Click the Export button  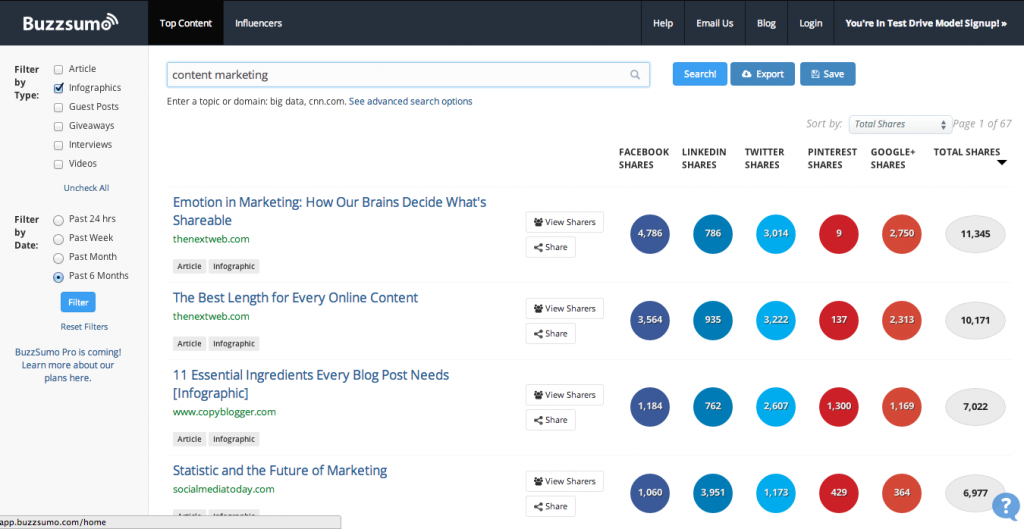pos(762,74)
